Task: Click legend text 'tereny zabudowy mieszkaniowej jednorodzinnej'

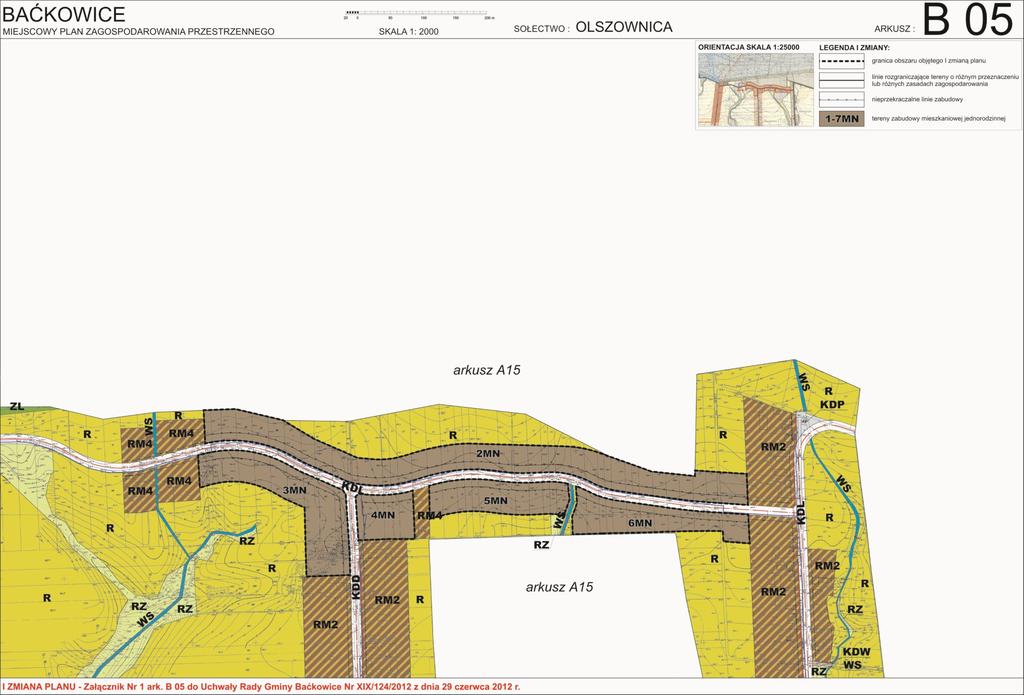Action: pos(938,119)
